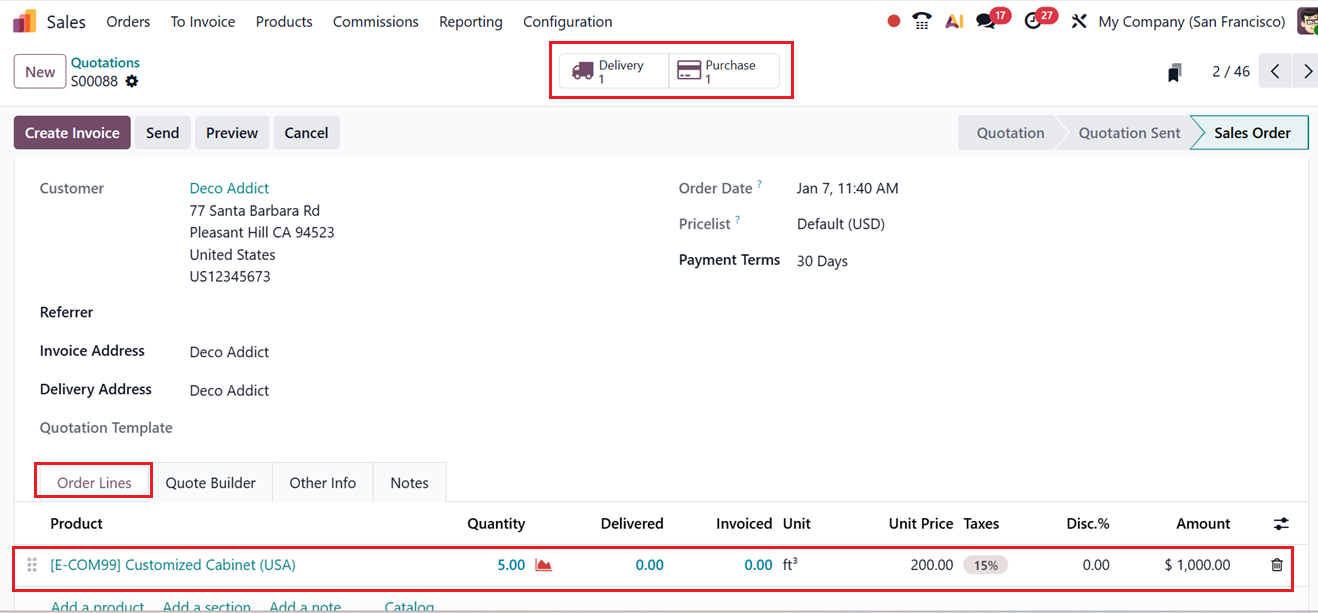Image resolution: width=1318 pixels, height=613 pixels.
Task: Open activities clock with 27 badge
Action: tap(1039, 20)
